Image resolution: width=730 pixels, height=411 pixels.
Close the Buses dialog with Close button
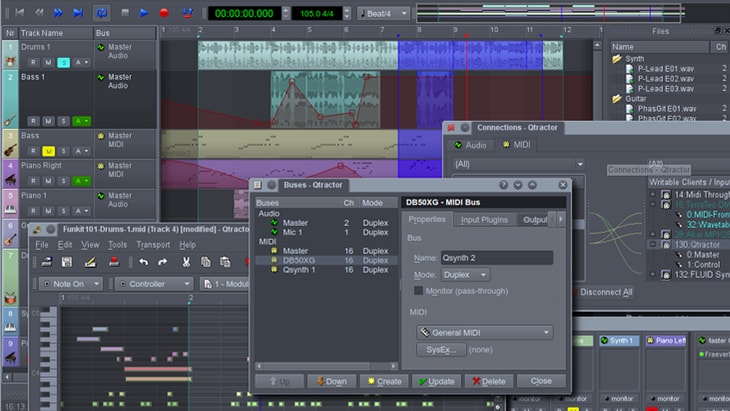tap(541, 381)
